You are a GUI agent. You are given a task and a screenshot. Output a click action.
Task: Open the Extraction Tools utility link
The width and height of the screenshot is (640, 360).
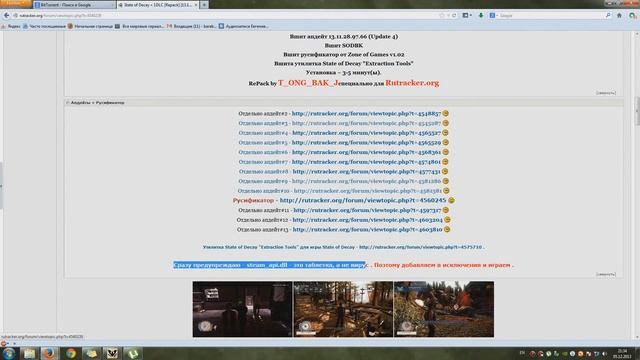click(420, 247)
